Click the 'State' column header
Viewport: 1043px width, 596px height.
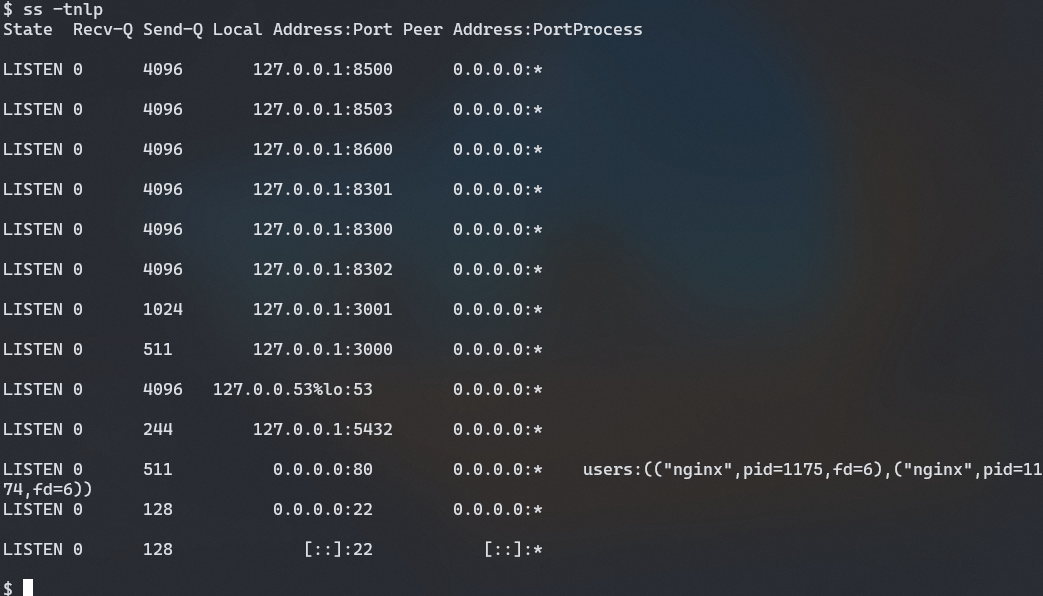[x=27, y=29]
